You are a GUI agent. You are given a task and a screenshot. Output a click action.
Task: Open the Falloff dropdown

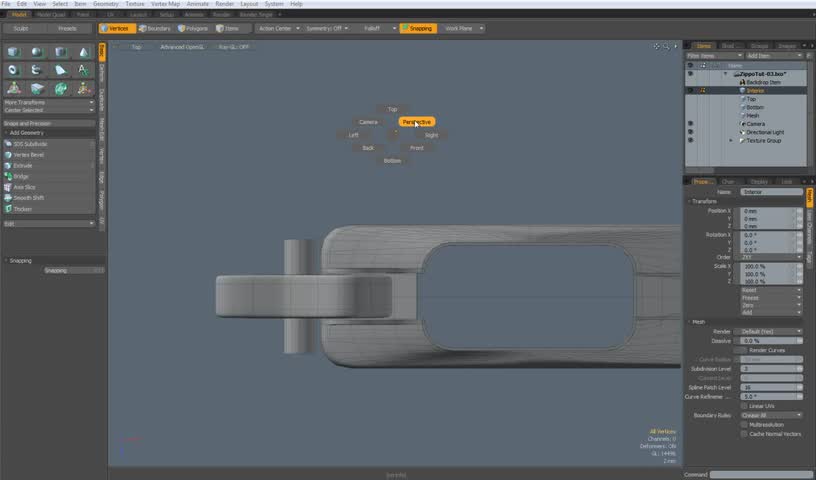pos(377,28)
